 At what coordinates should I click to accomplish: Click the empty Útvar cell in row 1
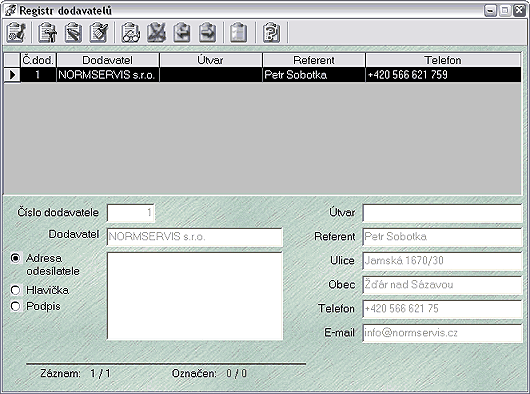point(211,75)
